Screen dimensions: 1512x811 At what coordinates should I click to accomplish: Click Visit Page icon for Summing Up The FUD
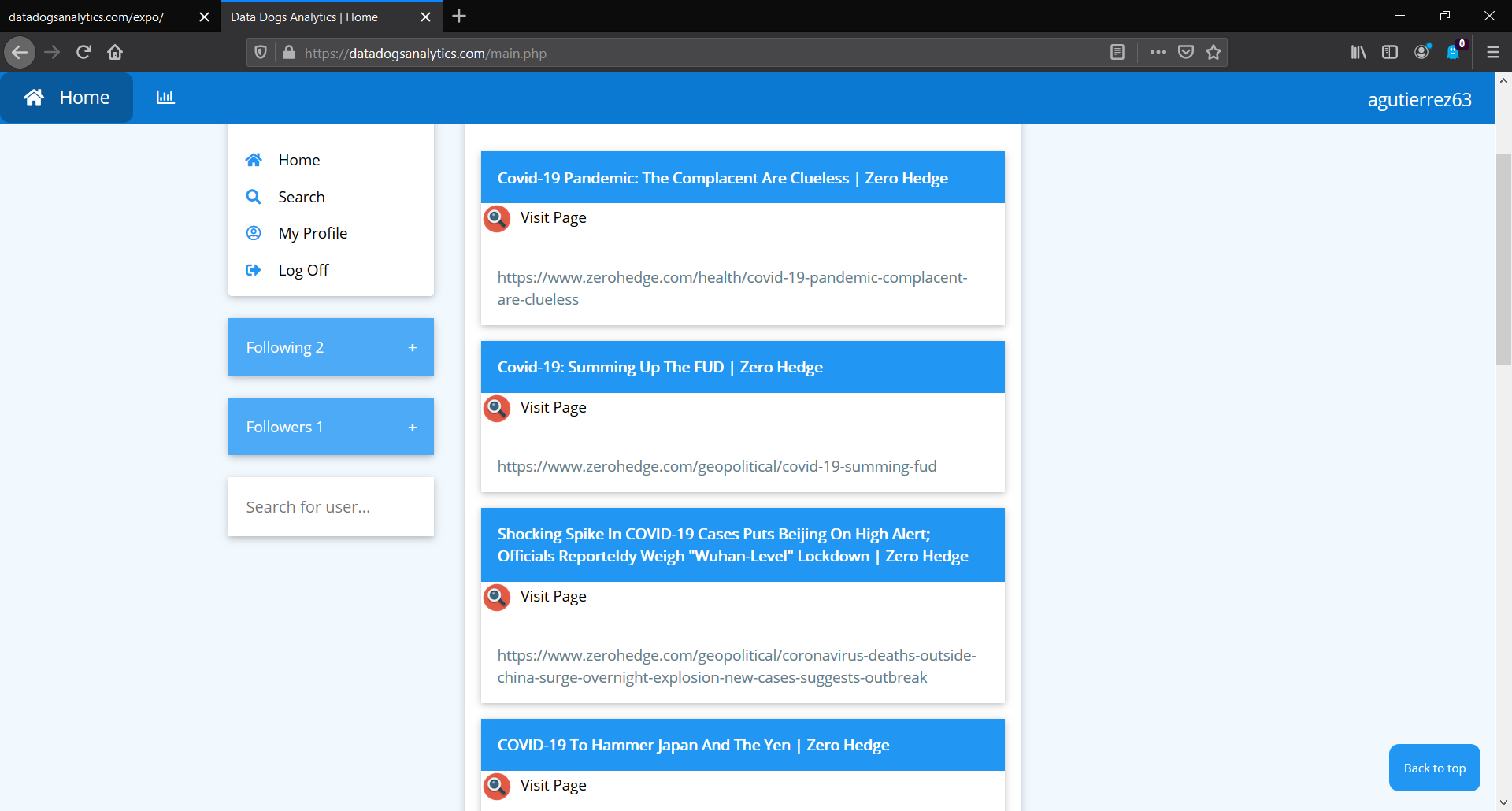point(497,408)
